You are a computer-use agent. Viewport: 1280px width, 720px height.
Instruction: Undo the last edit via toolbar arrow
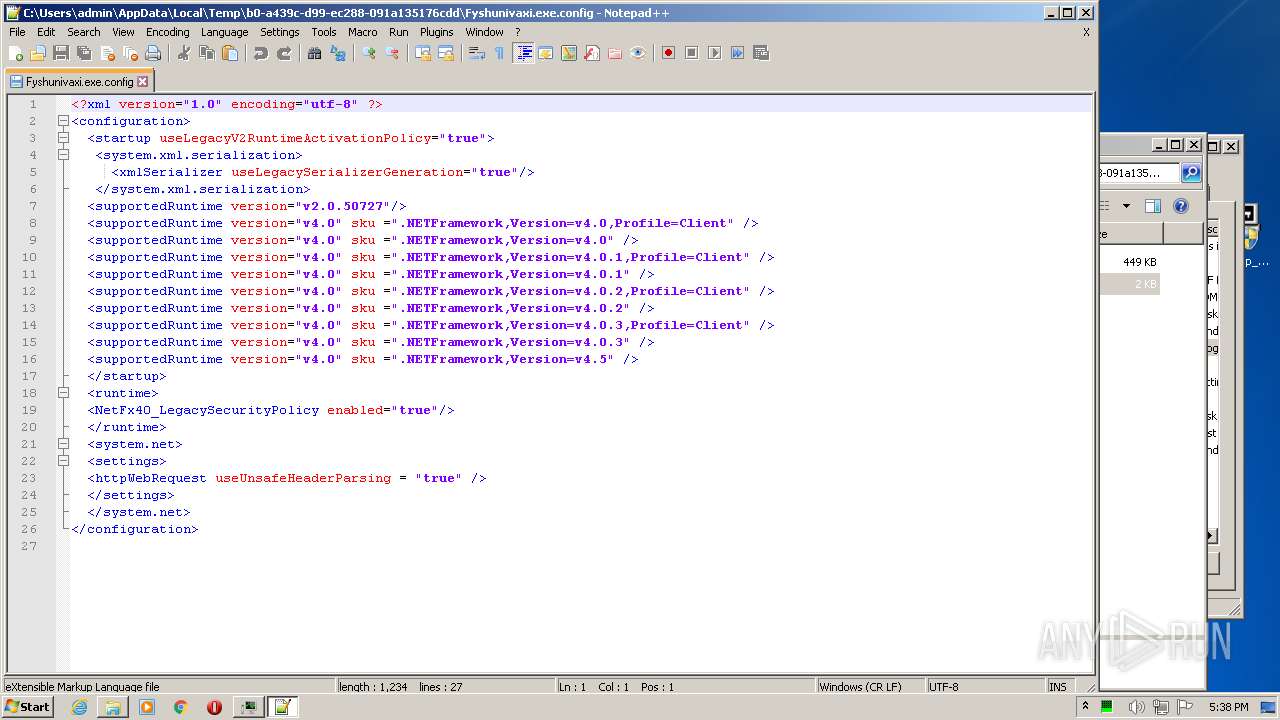tap(261, 53)
